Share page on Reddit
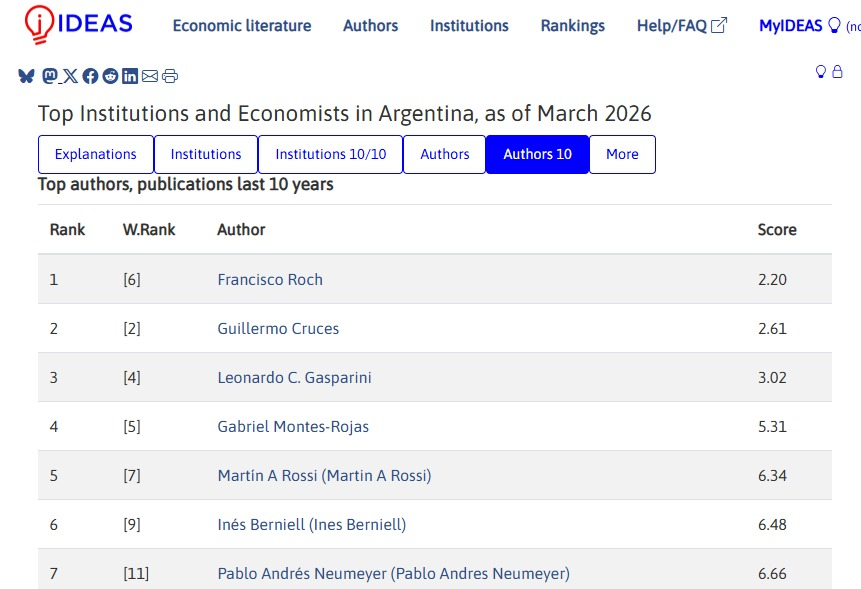 pos(110,76)
